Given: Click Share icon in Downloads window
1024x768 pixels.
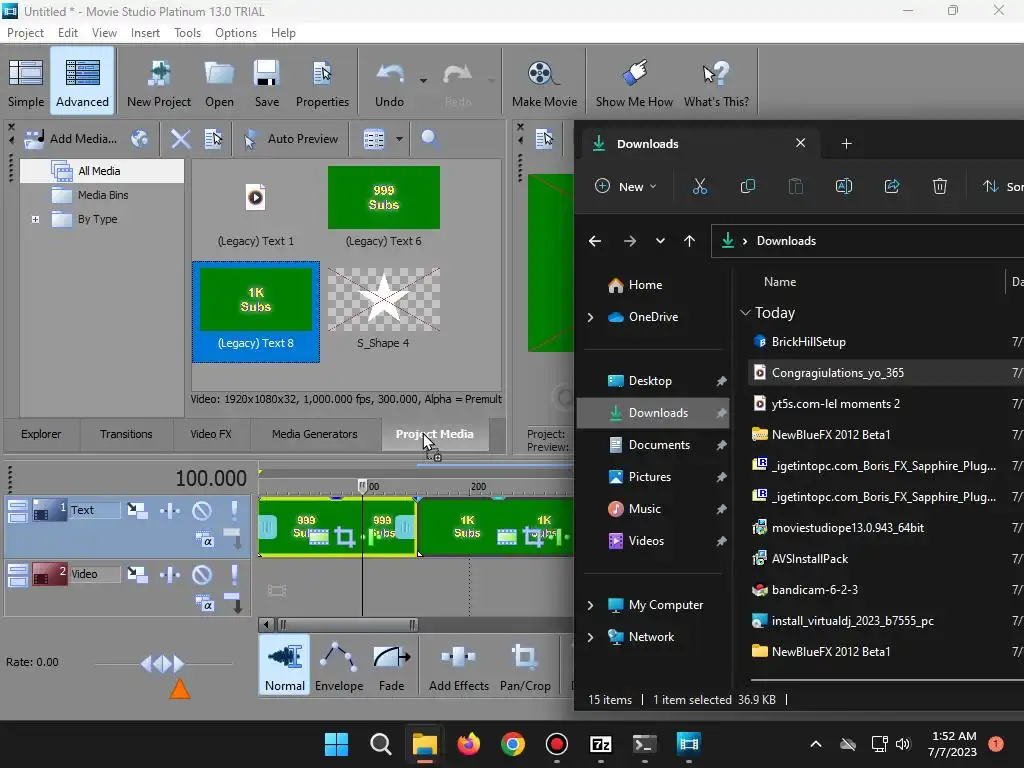Looking at the screenshot, I should 891,187.
